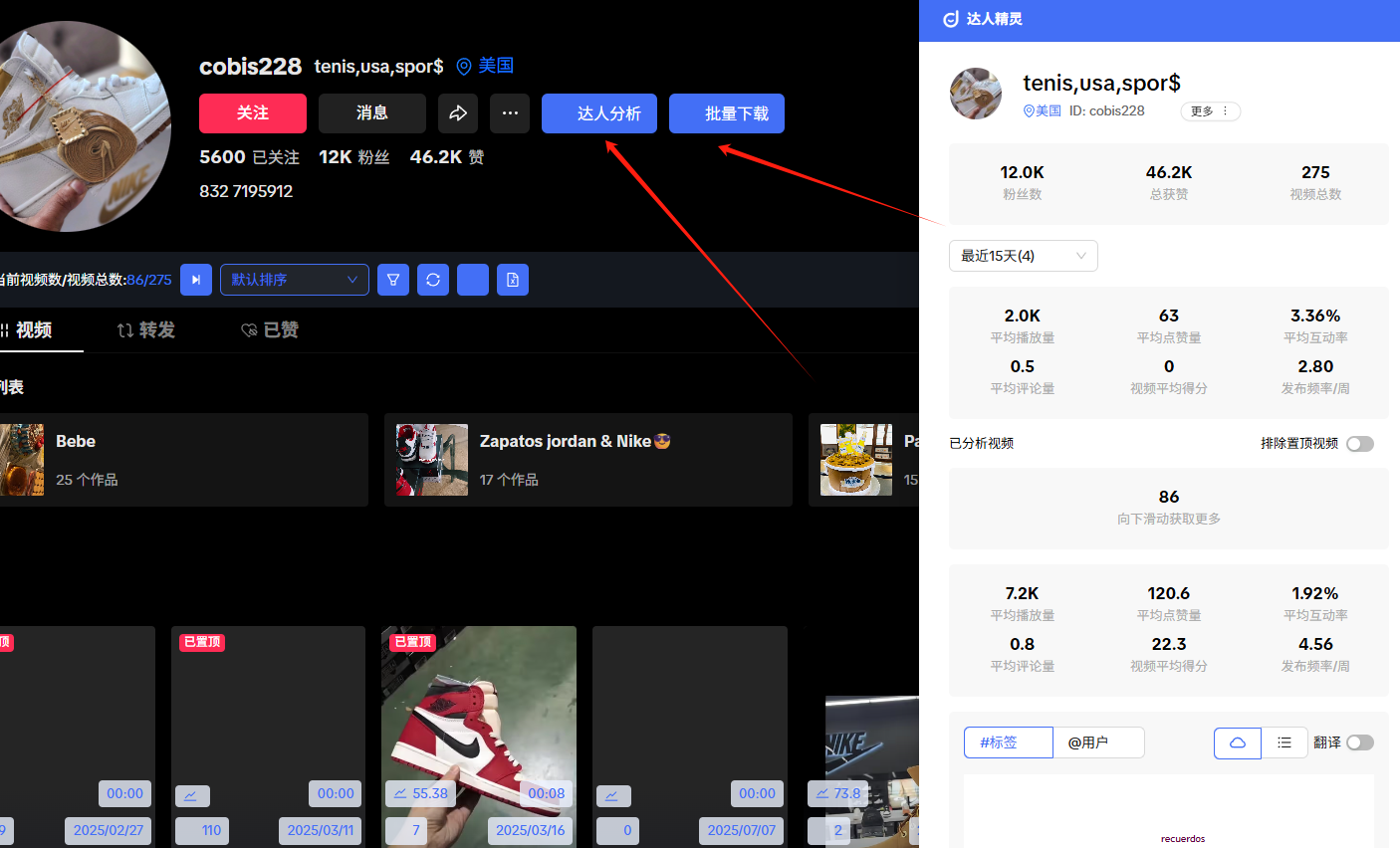This screenshot has height=848, width=1400.
Task: Open the three-dots more options button
Action: [510, 113]
